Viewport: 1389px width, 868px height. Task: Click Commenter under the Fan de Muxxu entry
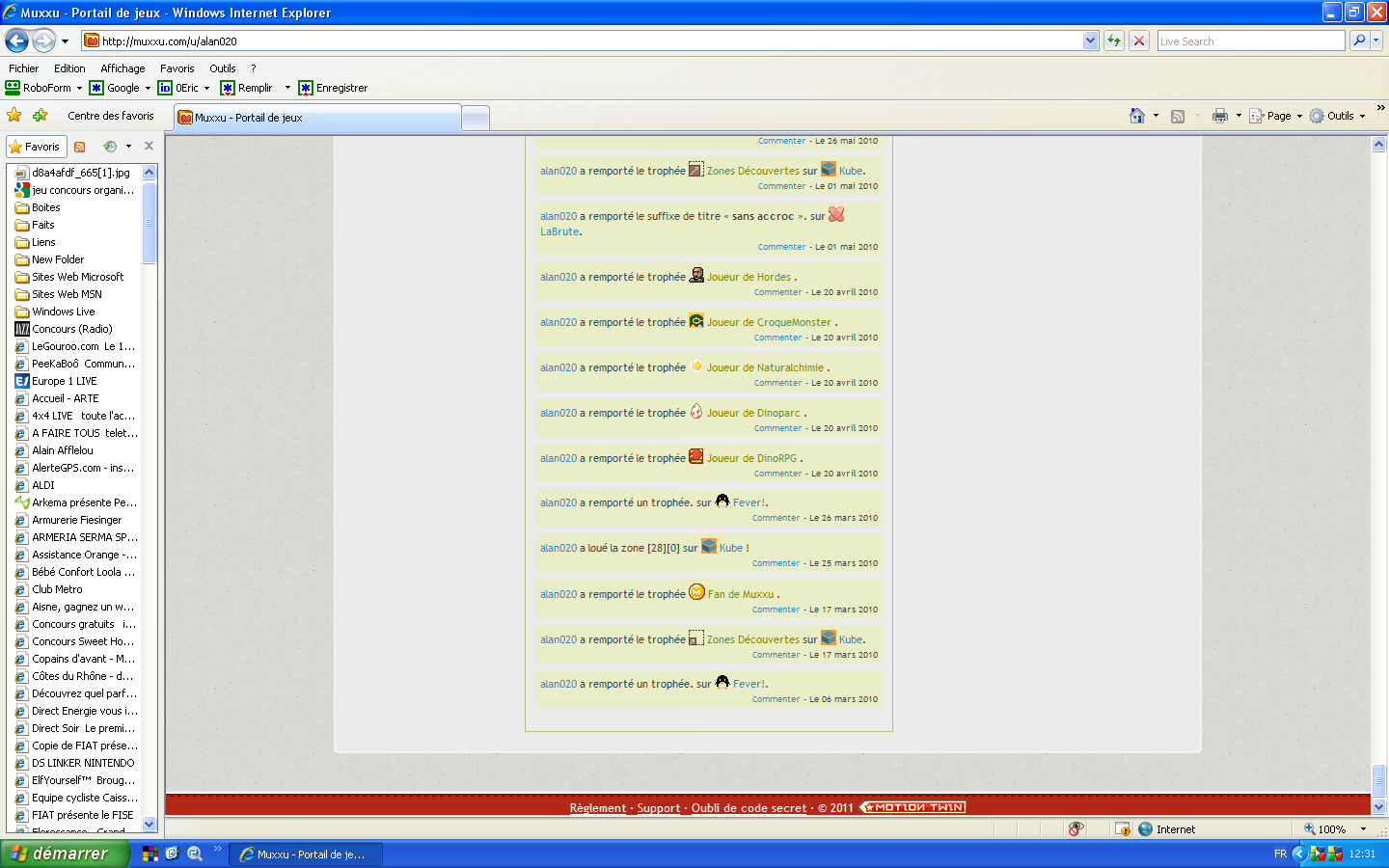click(x=776, y=610)
